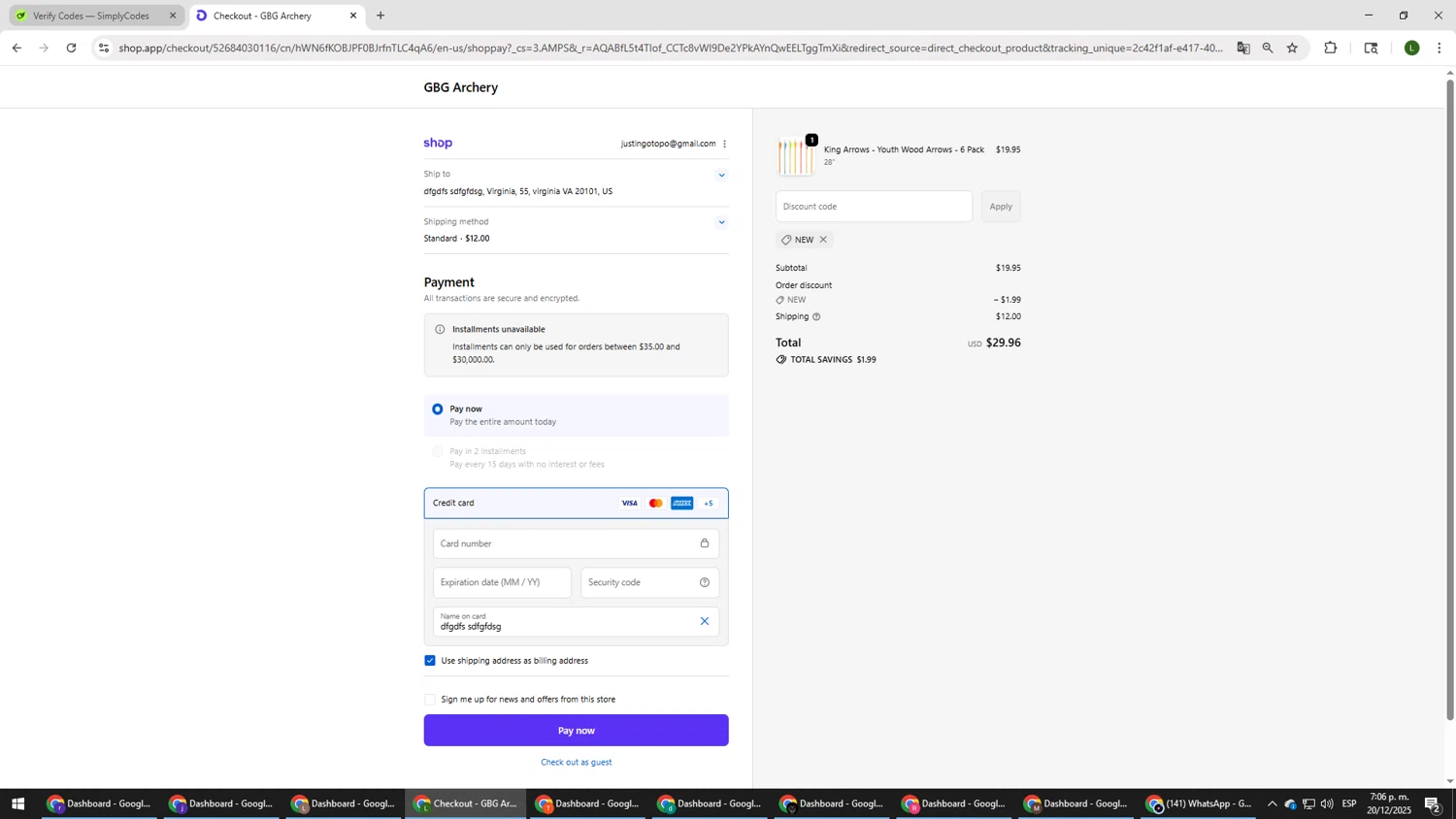Click the King Arrows product thumbnail
Viewport: 1456px width, 819px height.
coord(797,156)
